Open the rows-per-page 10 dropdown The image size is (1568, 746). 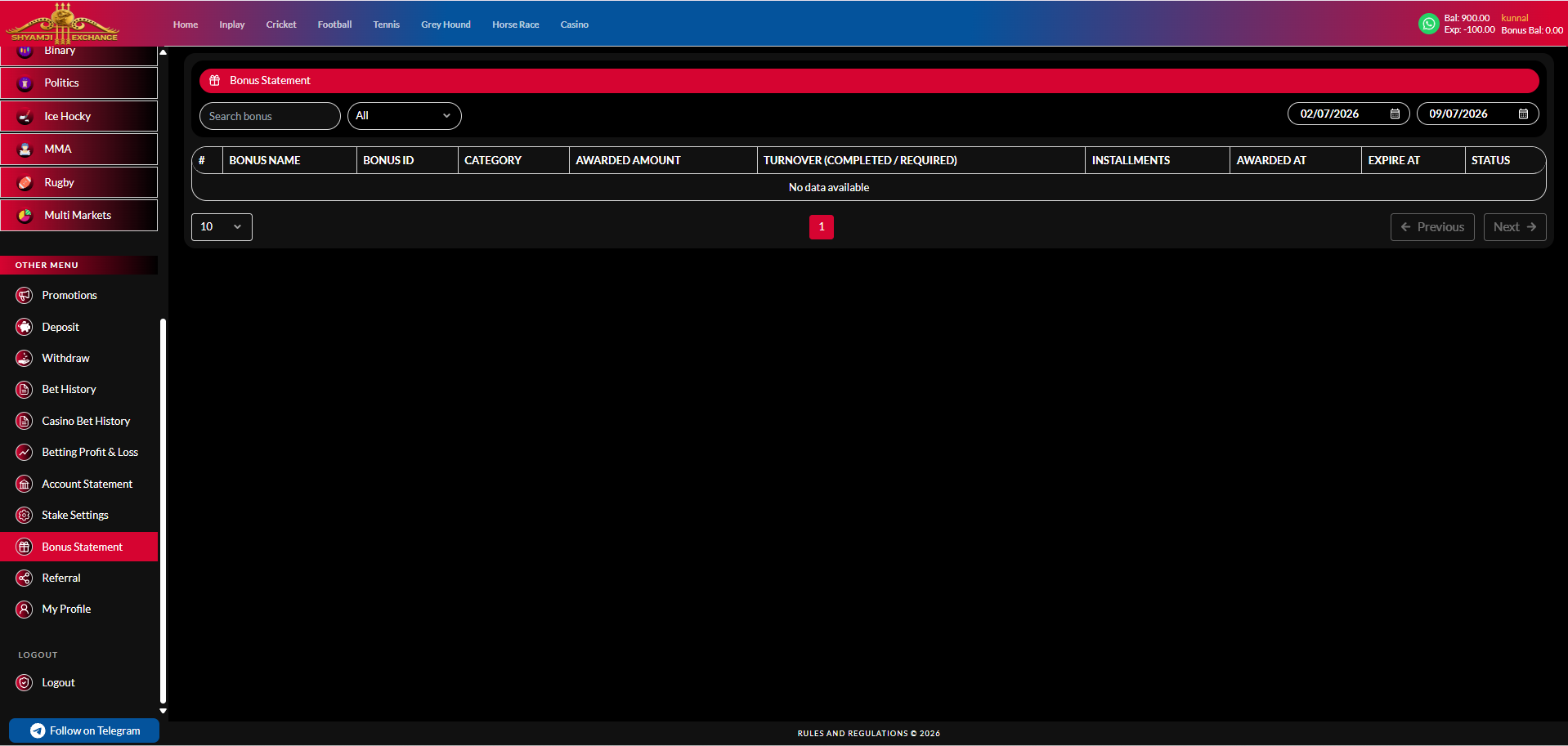[222, 227]
